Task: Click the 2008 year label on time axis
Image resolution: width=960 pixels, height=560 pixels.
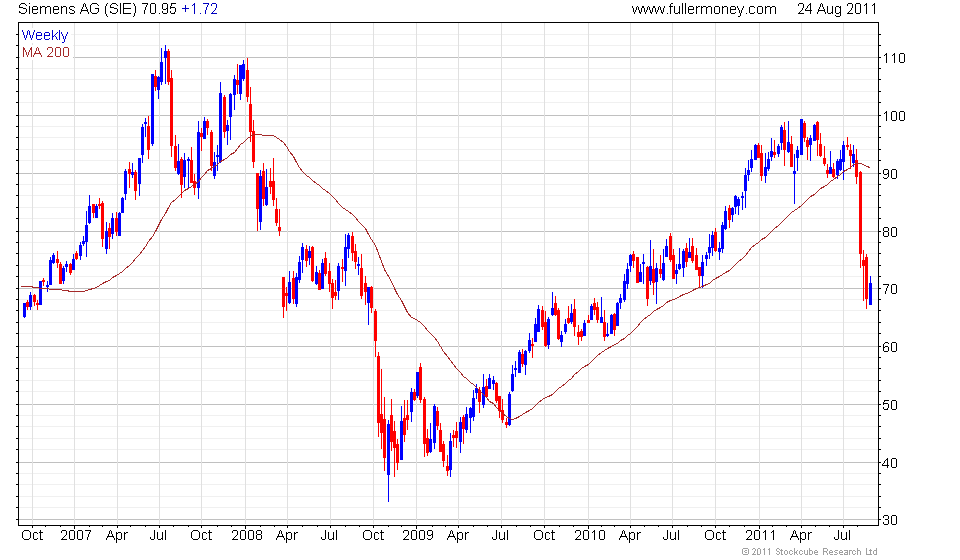Action: tap(247, 535)
